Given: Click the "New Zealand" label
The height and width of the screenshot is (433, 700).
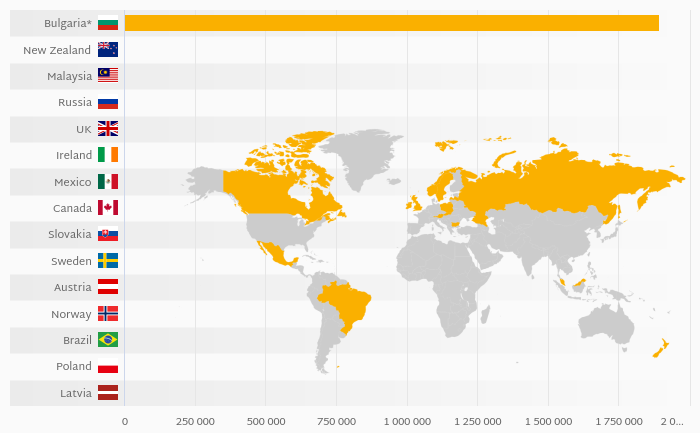Looking at the screenshot, I should (x=57, y=50).
